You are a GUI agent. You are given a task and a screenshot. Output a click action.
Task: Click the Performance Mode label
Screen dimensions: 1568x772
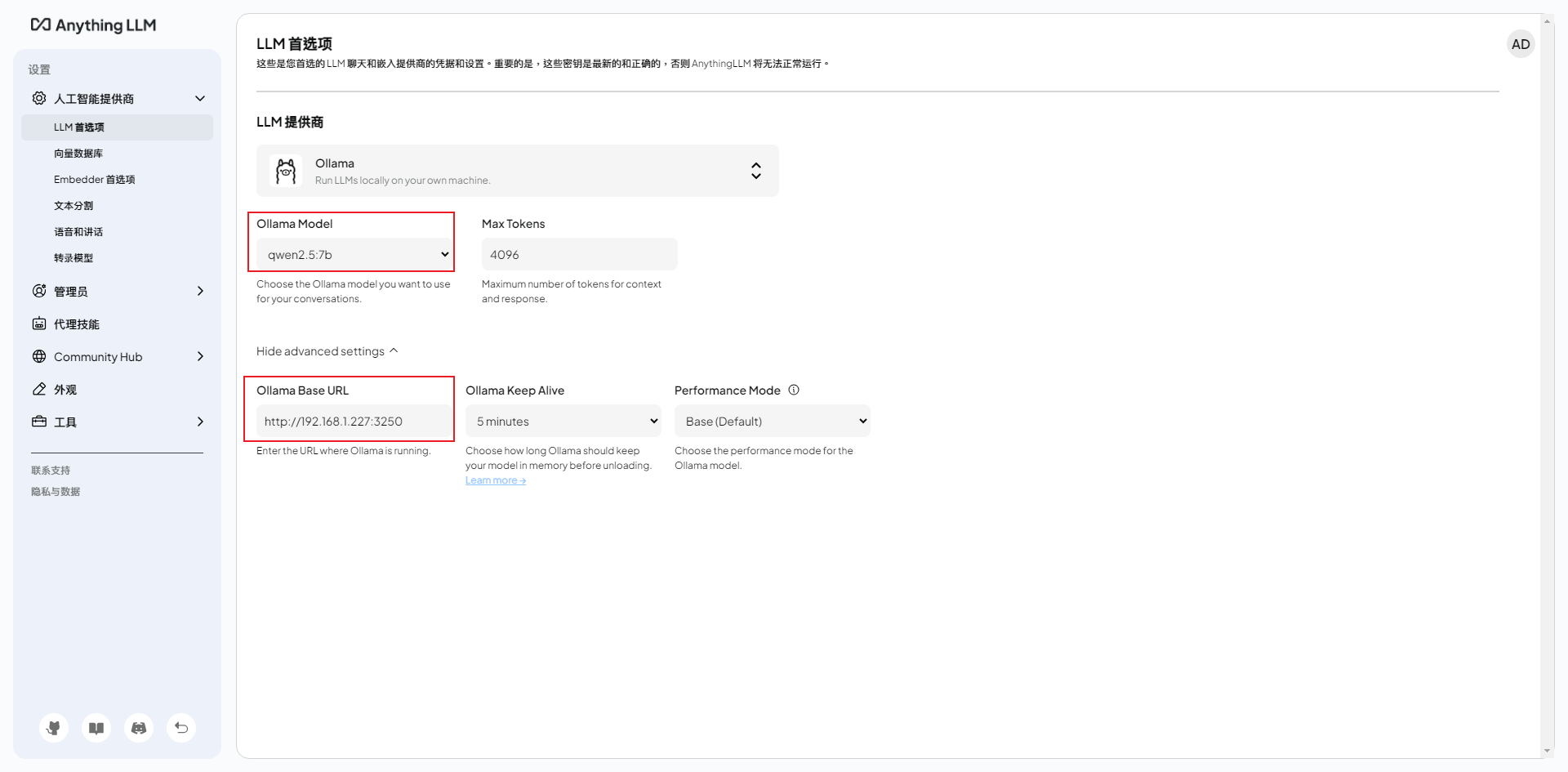[728, 390]
